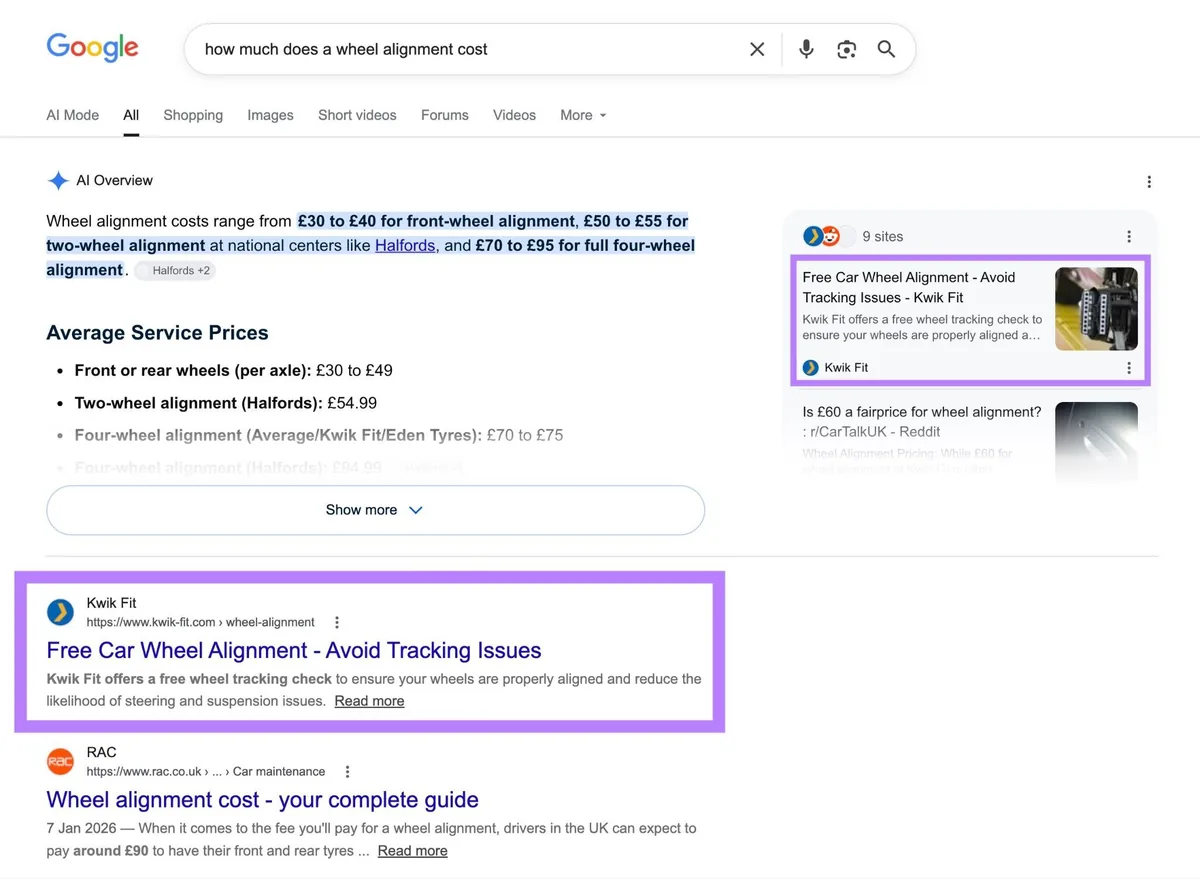The width and height of the screenshot is (1200, 879).
Task: Click the RAC favicon in search result
Action: 60,762
